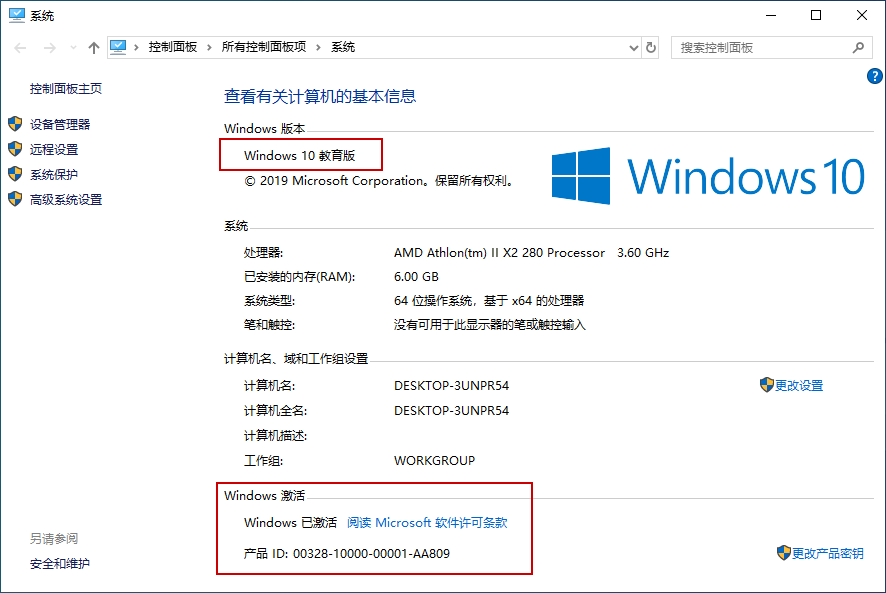This screenshot has height=593, width=886.
Task: Go up one level with Up arrow
Action: (x=94, y=48)
